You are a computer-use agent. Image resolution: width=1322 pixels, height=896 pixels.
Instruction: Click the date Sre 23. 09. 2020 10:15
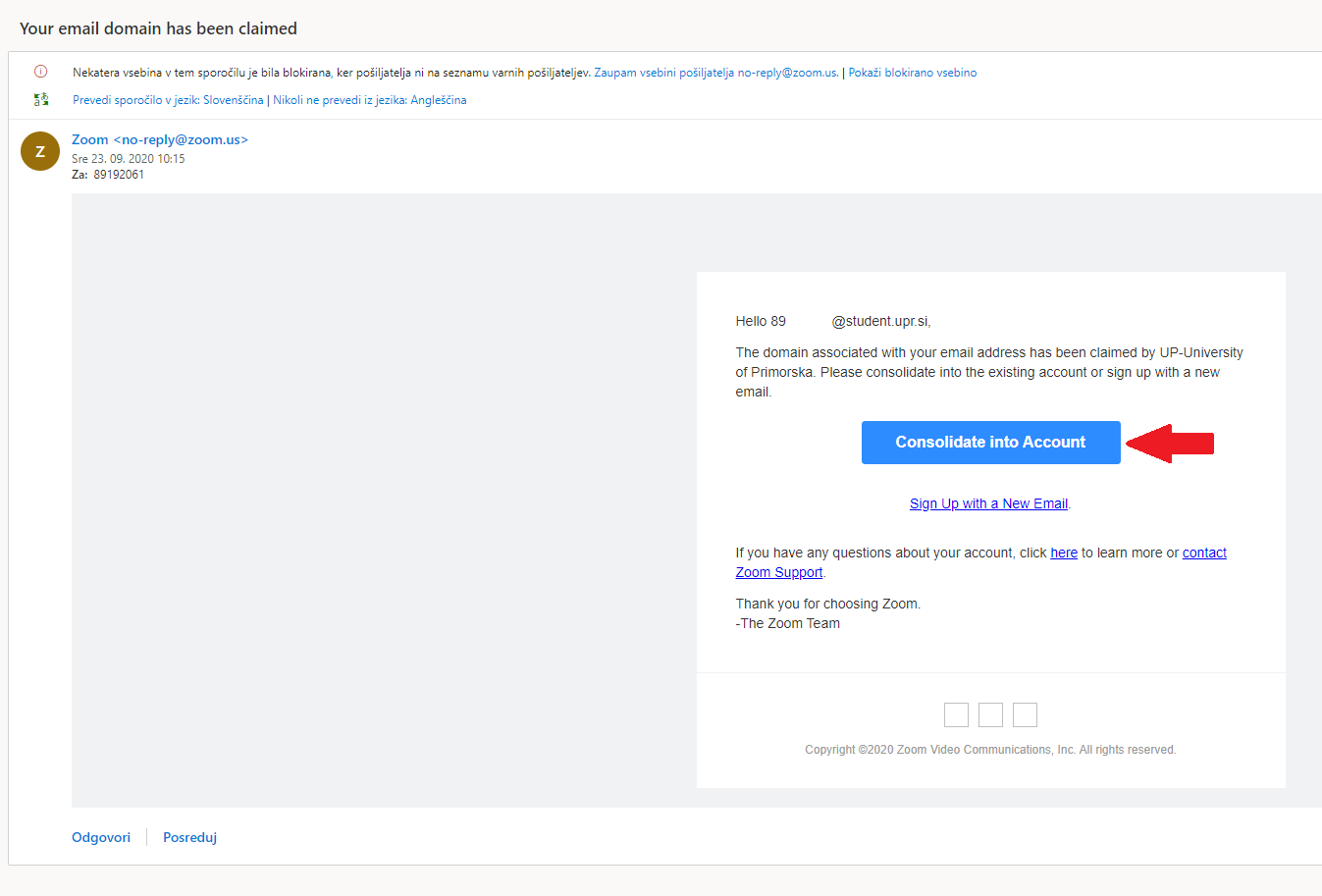pyautogui.click(x=128, y=159)
